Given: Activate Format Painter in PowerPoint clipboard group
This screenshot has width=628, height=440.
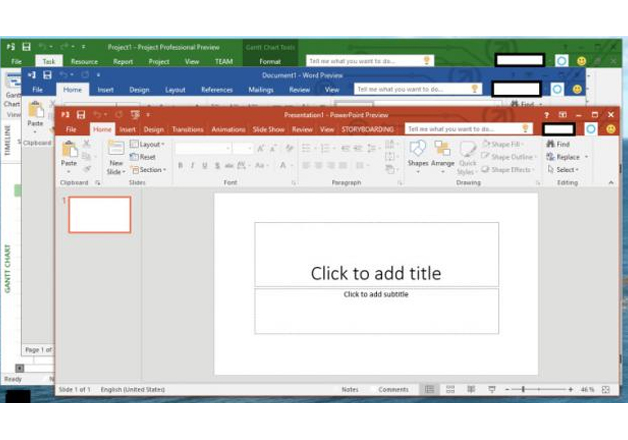Looking at the screenshot, I should point(87,169).
